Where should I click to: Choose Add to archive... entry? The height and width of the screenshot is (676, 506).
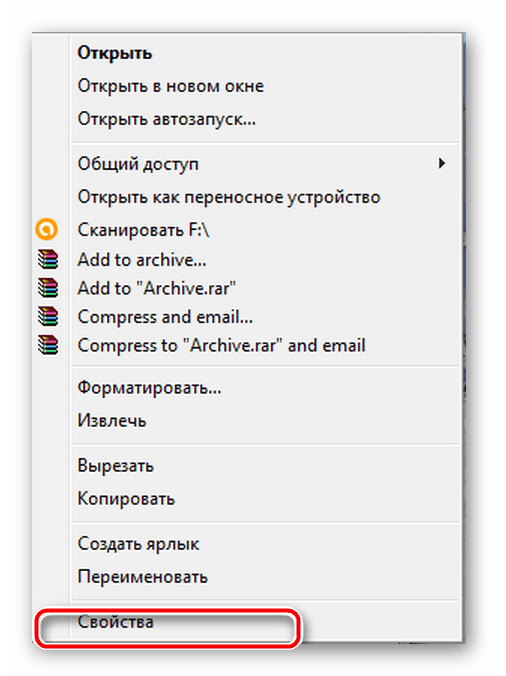[x=142, y=260]
